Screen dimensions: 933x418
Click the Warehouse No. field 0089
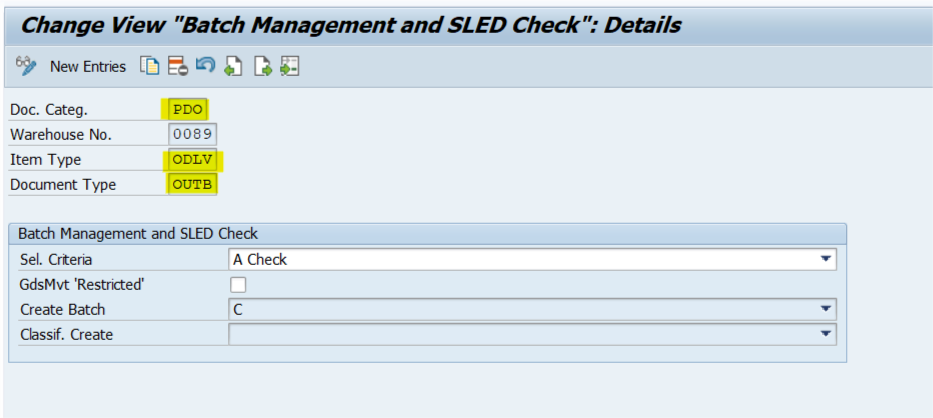[x=192, y=135]
